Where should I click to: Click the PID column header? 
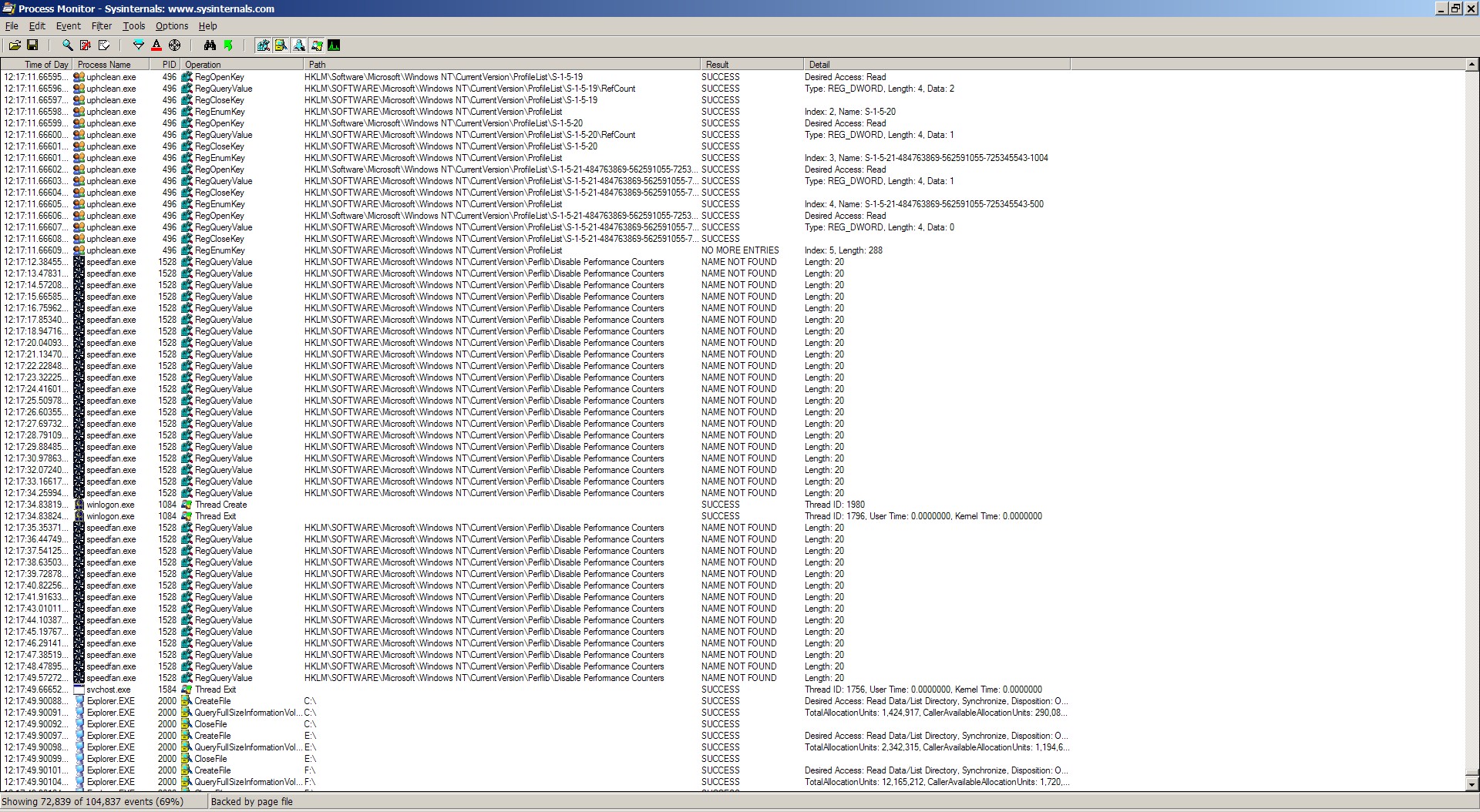(165, 65)
